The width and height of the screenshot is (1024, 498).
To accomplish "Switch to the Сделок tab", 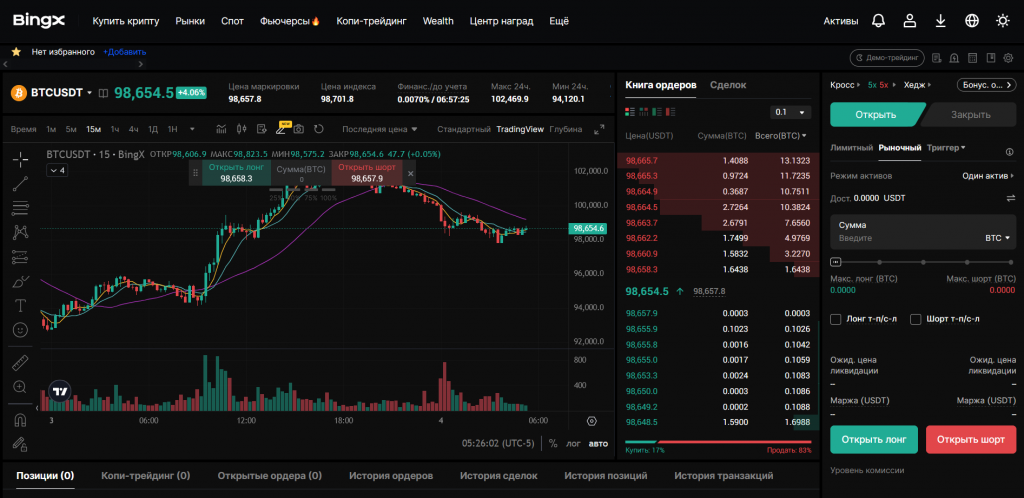I will click(728, 85).
